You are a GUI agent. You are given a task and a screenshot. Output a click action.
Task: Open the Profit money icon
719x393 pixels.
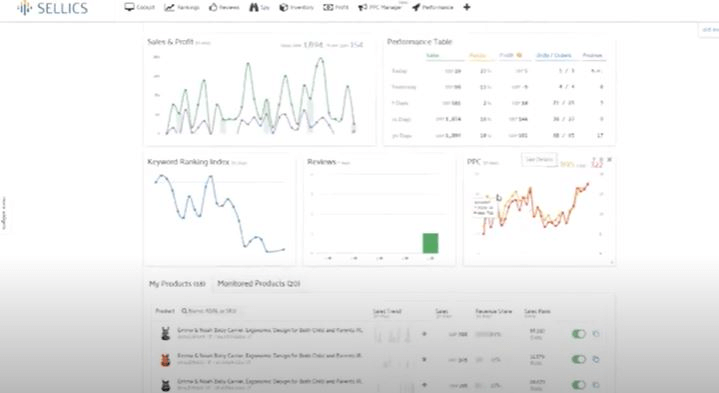328,7
